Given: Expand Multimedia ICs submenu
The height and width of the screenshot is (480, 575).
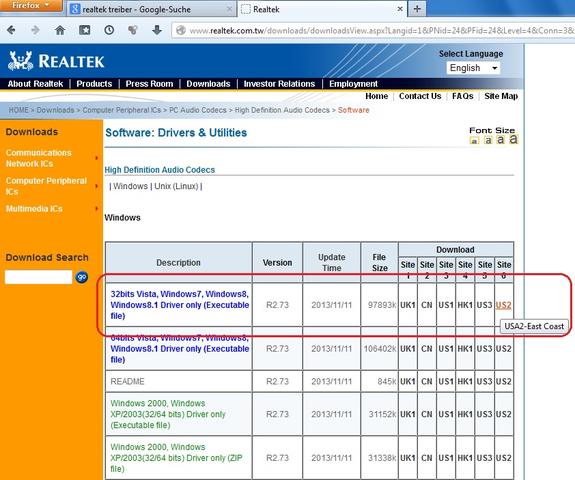Looking at the screenshot, I should click(x=96, y=209).
